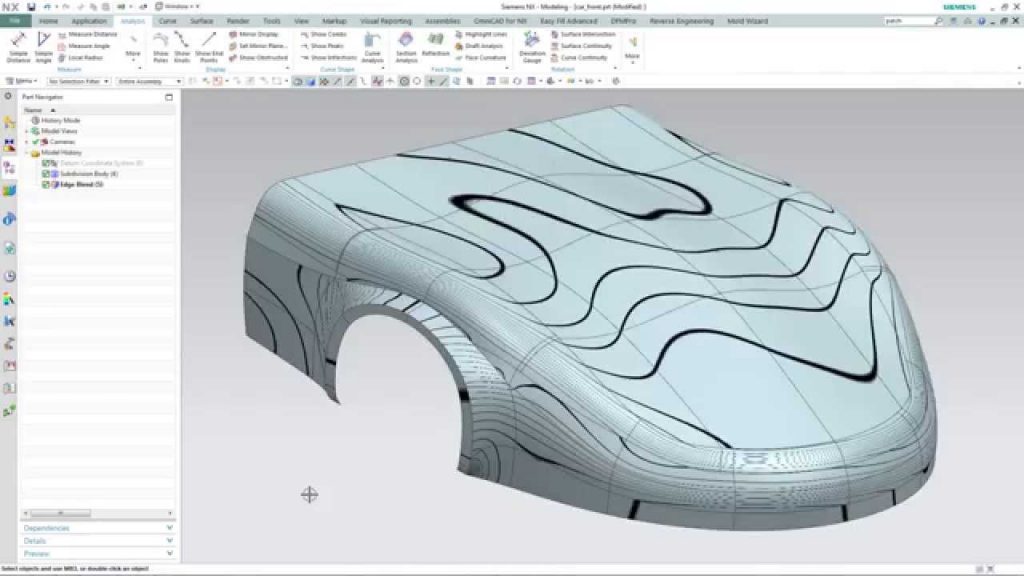Open the Reverse Engineering tab
1024x576 pixels.
coord(680,20)
